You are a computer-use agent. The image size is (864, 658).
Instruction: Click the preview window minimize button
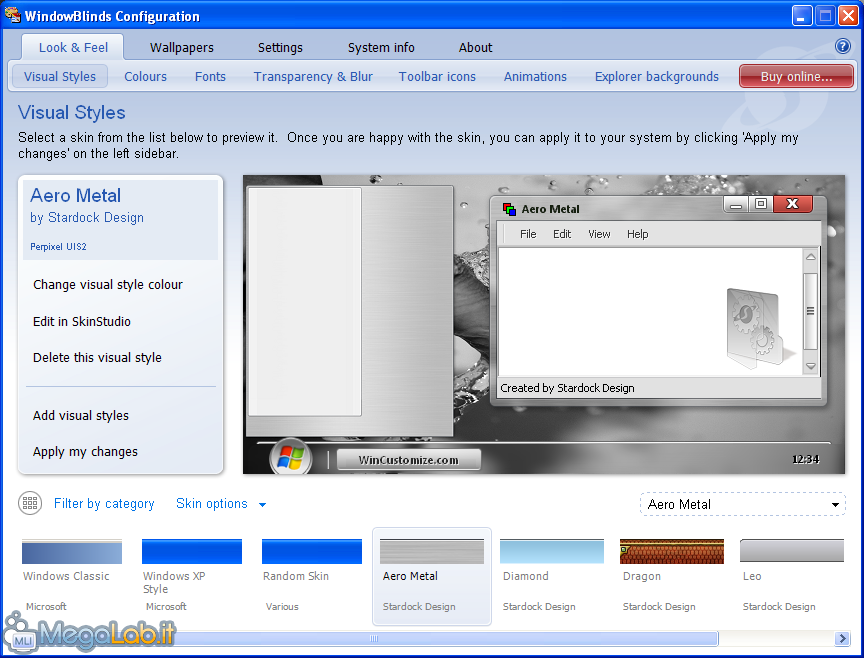coord(736,205)
